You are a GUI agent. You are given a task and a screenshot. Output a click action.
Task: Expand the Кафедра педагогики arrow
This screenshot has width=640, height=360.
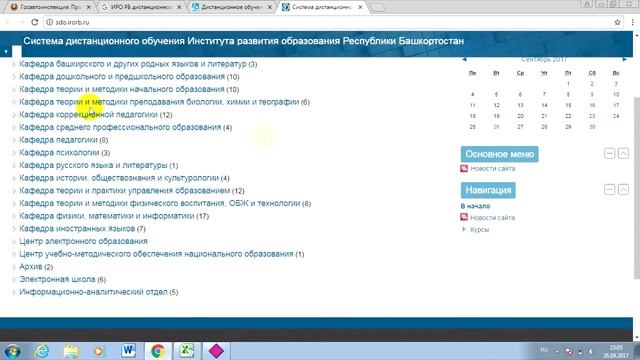(x=14, y=140)
